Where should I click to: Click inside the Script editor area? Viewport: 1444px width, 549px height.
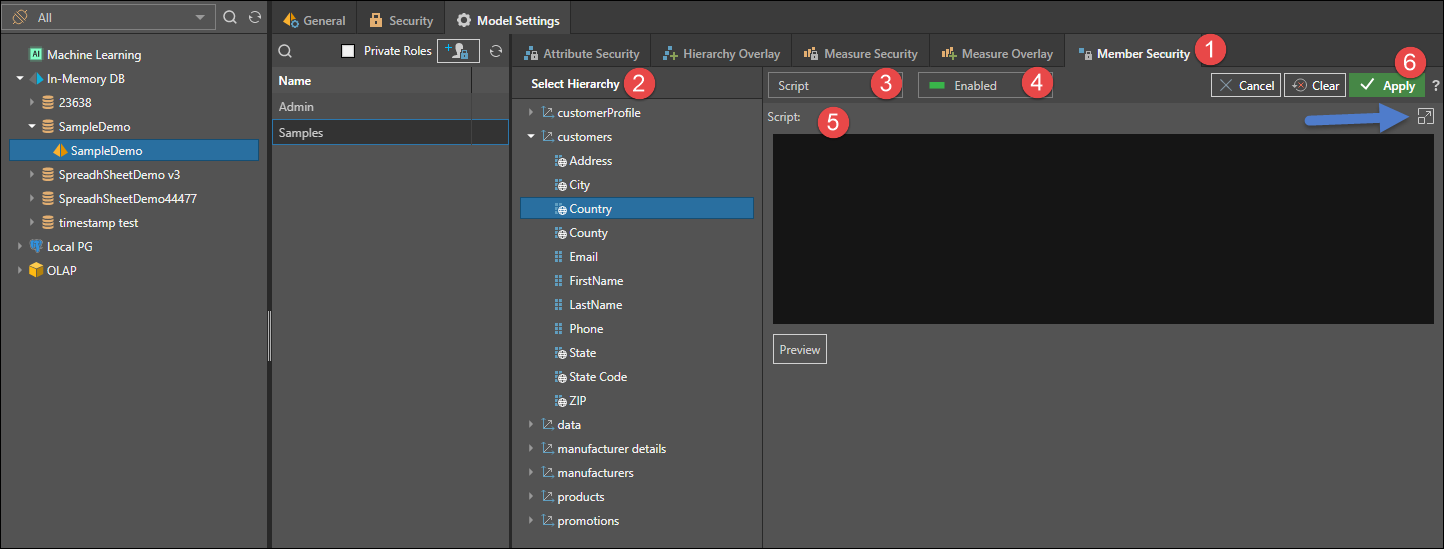coord(1102,229)
